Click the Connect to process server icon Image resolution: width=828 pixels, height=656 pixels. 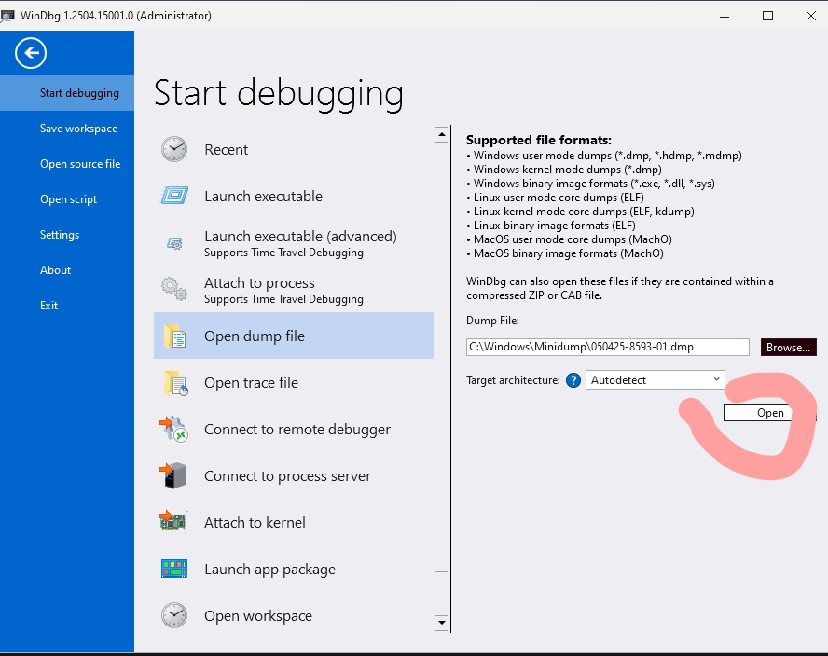(x=173, y=475)
